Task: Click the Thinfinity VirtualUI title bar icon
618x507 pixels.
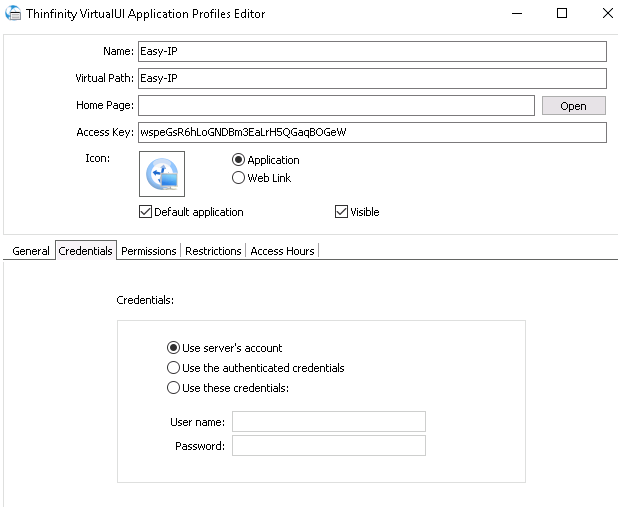Action: coord(13,13)
